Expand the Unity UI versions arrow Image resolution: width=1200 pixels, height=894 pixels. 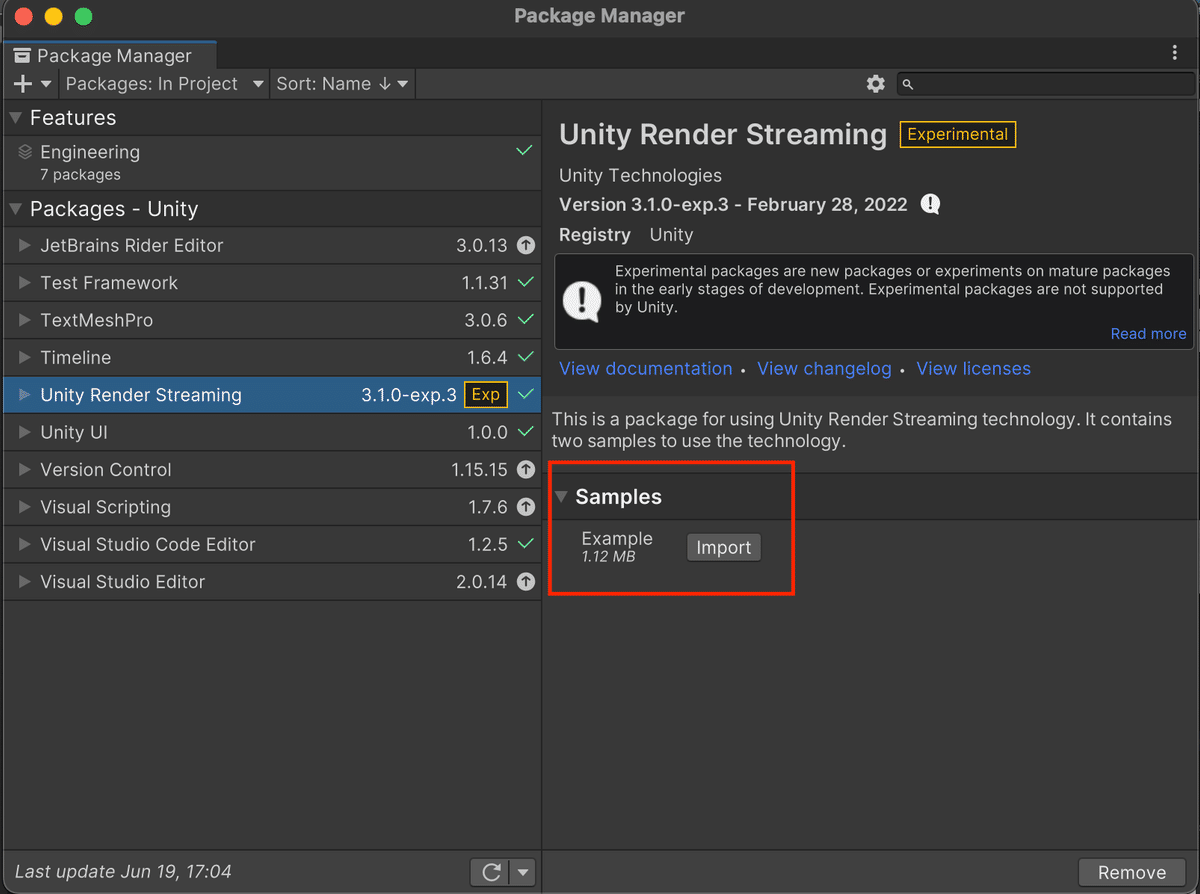point(25,432)
